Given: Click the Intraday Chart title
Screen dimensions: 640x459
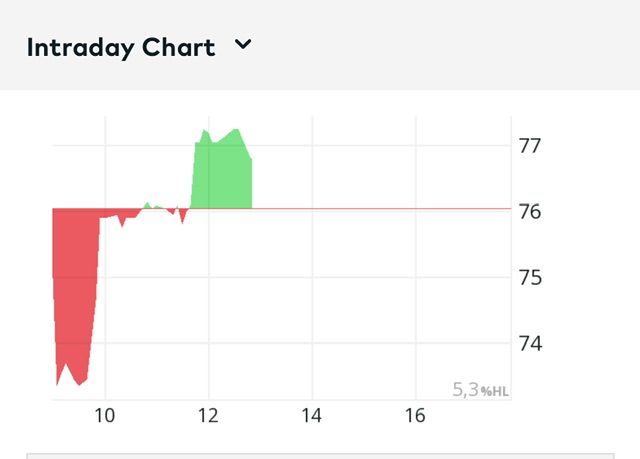Looking at the screenshot, I should tap(120, 47).
